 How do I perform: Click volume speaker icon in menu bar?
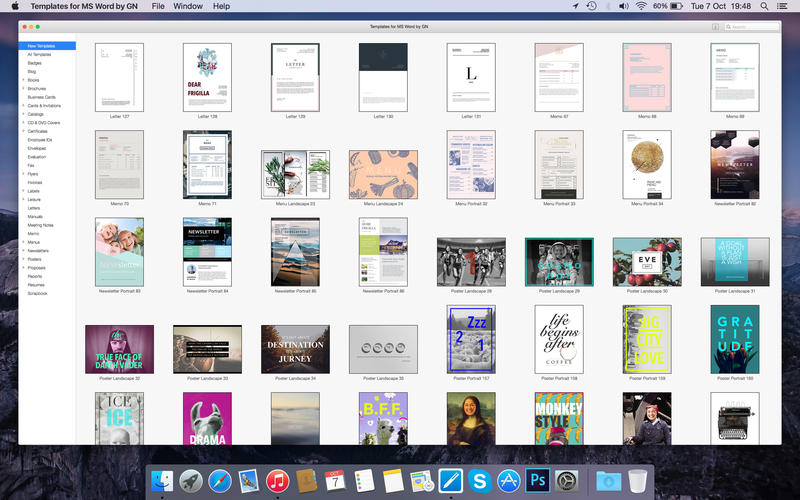(x=623, y=6)
